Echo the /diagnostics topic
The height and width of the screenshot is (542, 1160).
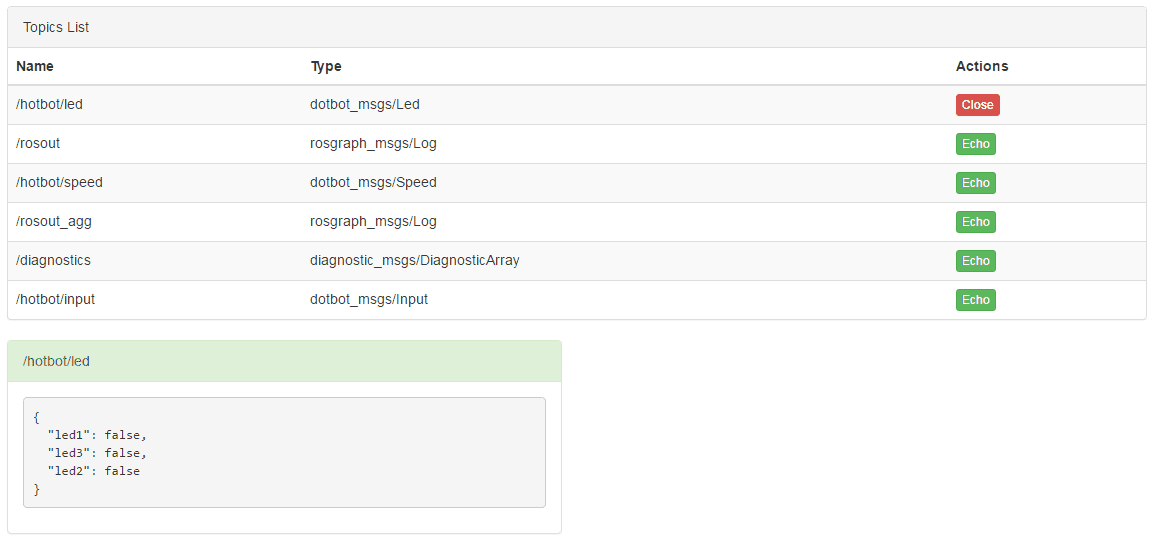tap(975, 261)
